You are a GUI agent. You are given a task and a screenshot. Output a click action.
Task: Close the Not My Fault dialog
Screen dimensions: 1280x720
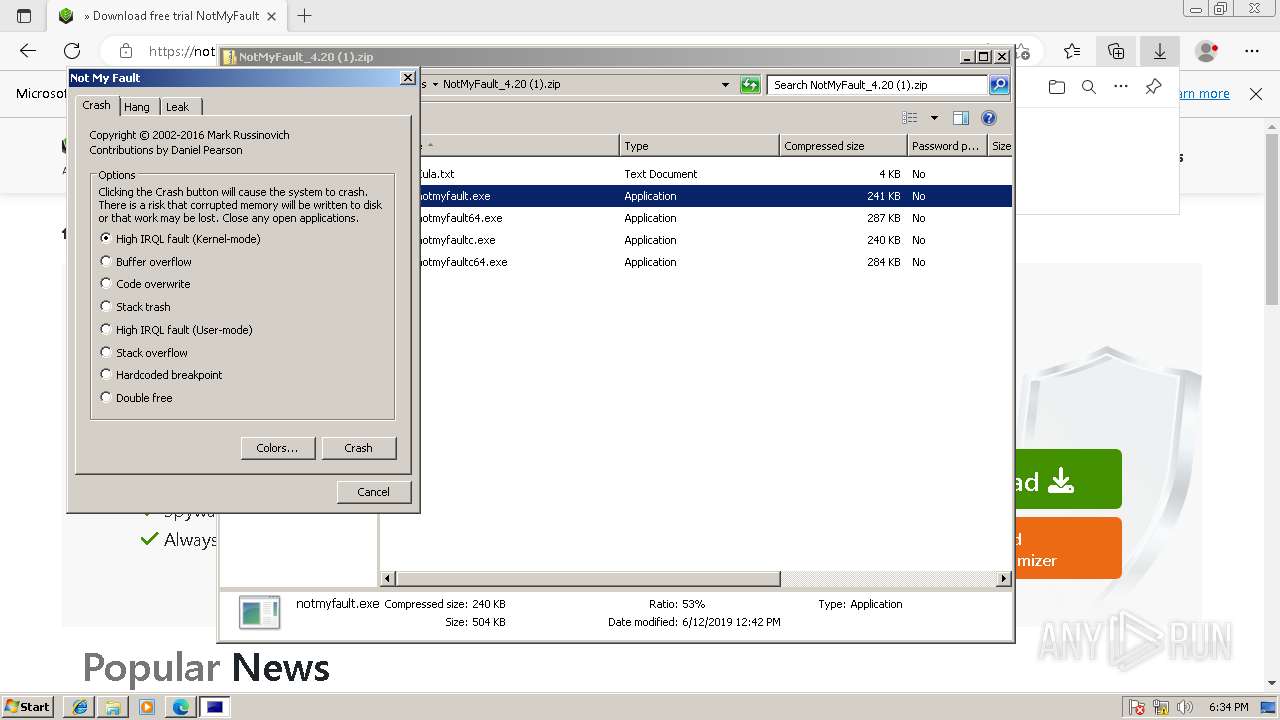pos(407,78)
